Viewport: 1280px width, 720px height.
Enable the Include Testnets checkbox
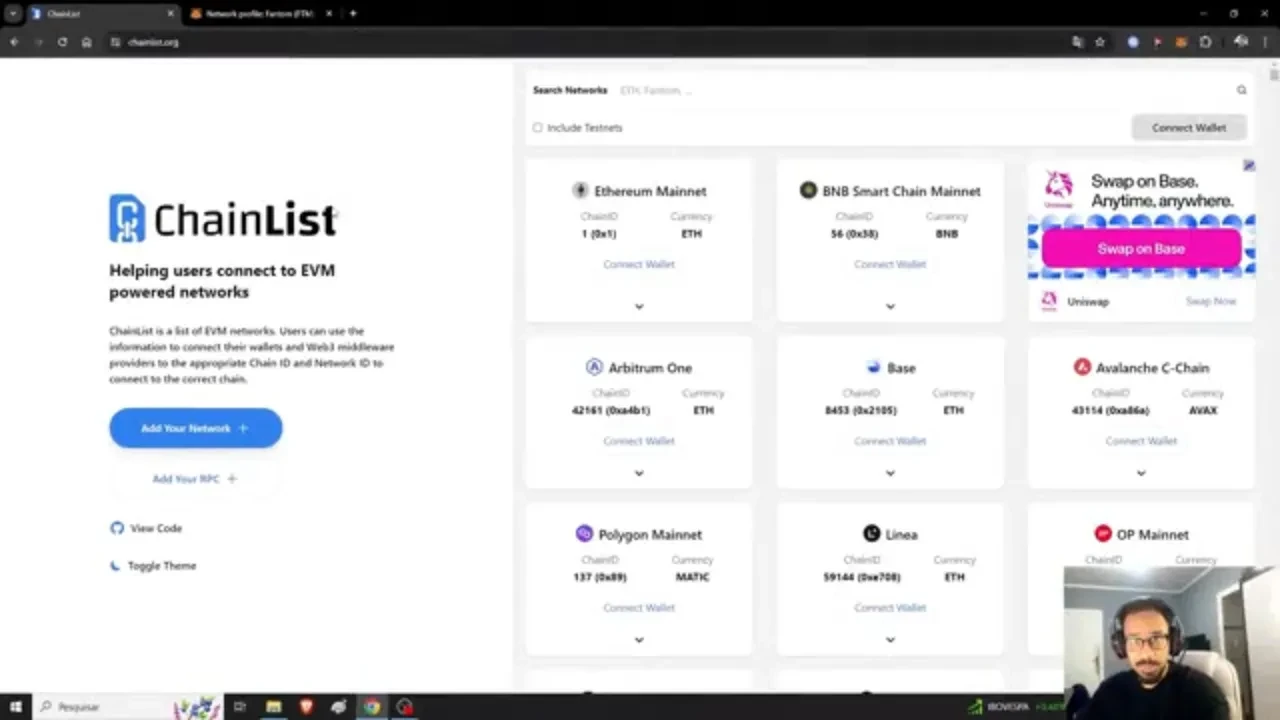click(x=538, y=128)
